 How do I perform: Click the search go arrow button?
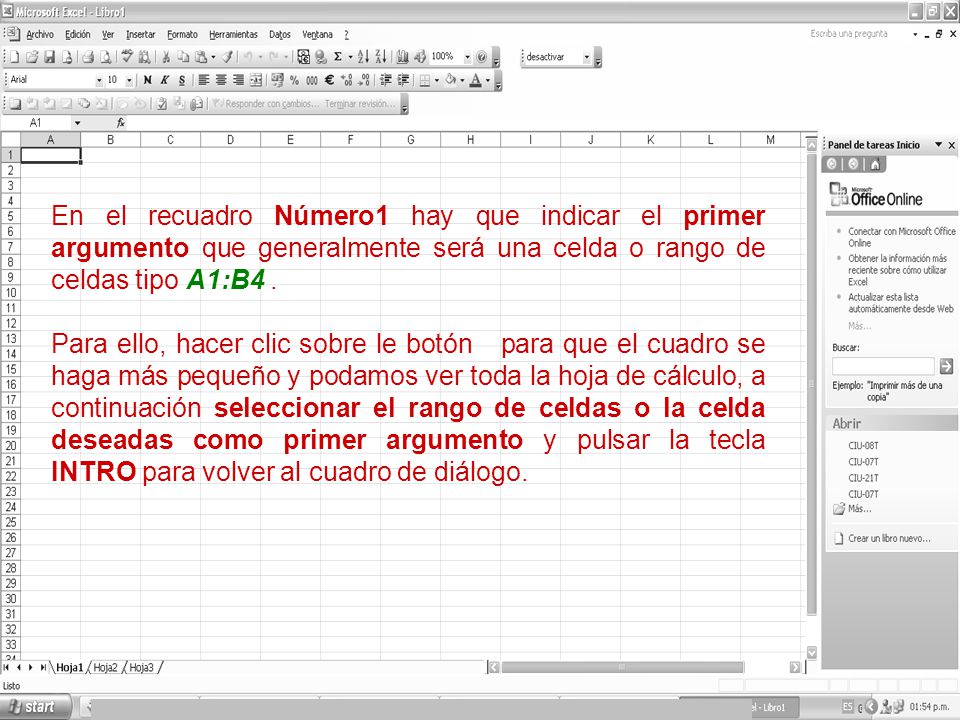tap(946, 366)
